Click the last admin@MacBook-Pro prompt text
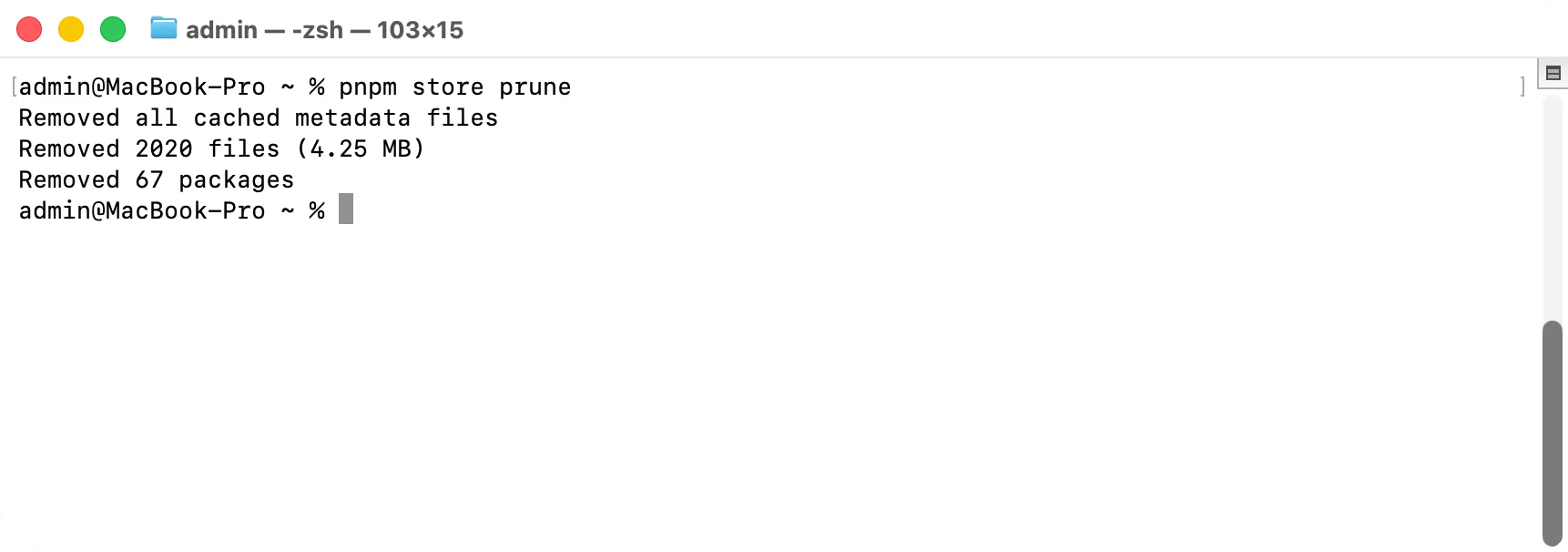This screenshot has width=1568, height=552. pos(142,210)
